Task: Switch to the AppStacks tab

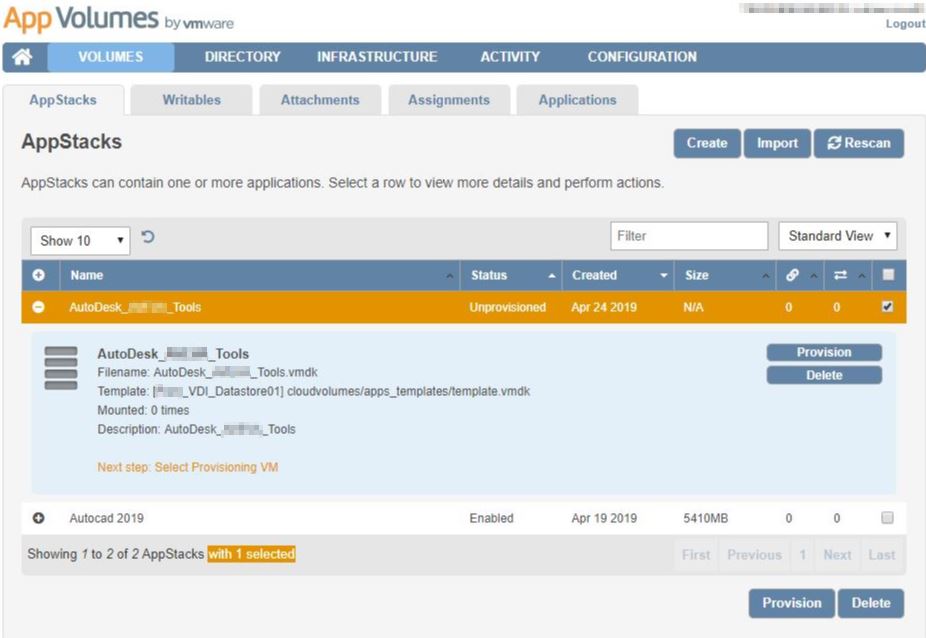Action: point(63,100)
